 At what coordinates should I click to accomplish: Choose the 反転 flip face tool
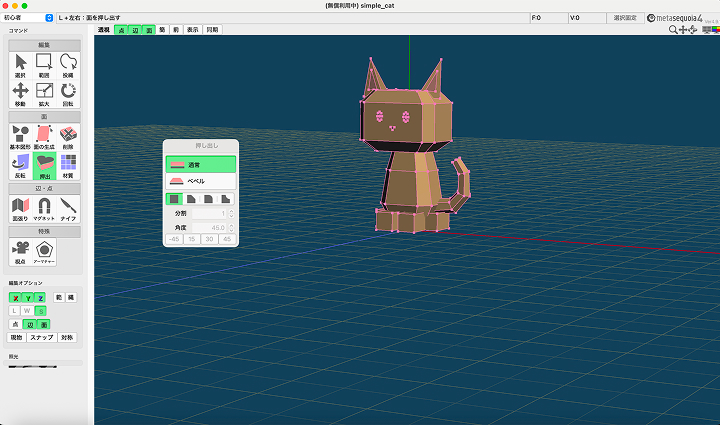point(20,166)
